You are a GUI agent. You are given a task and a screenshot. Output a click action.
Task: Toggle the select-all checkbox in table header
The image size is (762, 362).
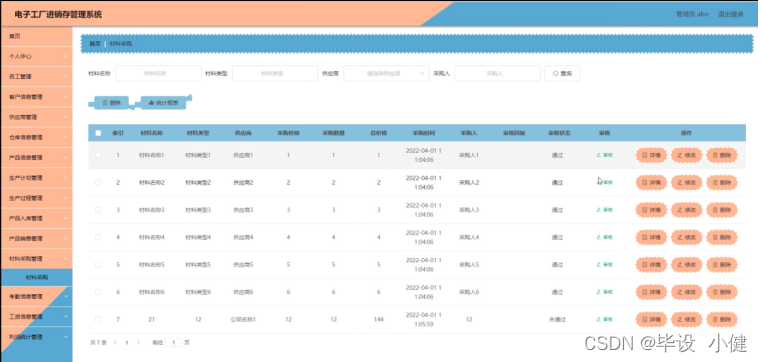98,133
